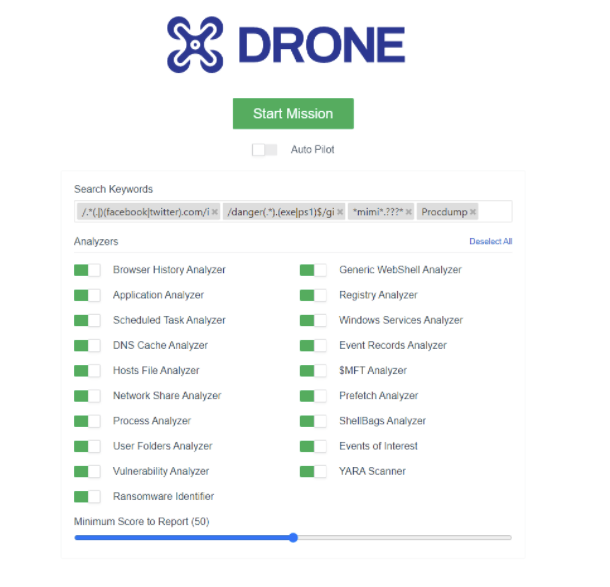This screenshot has height=587, width=610.
Task: Disable the DNS Cache Analyzer
Action: 87,345
